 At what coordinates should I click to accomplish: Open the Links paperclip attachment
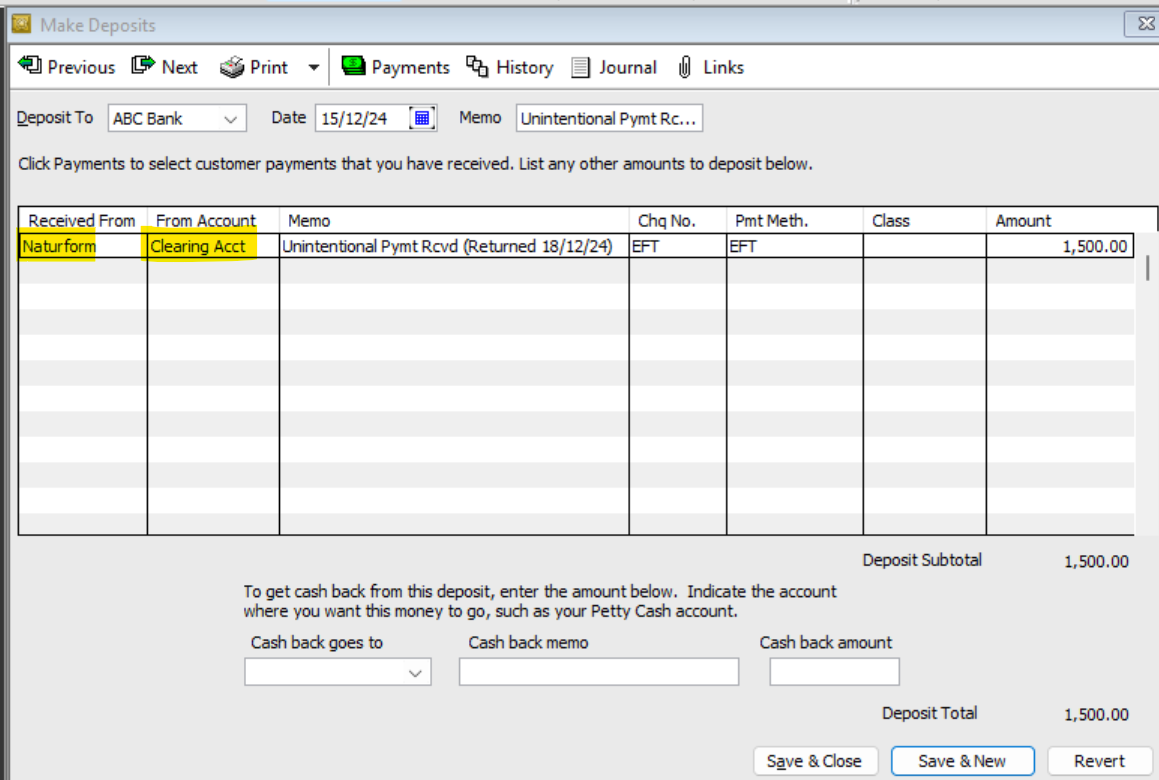710,67
